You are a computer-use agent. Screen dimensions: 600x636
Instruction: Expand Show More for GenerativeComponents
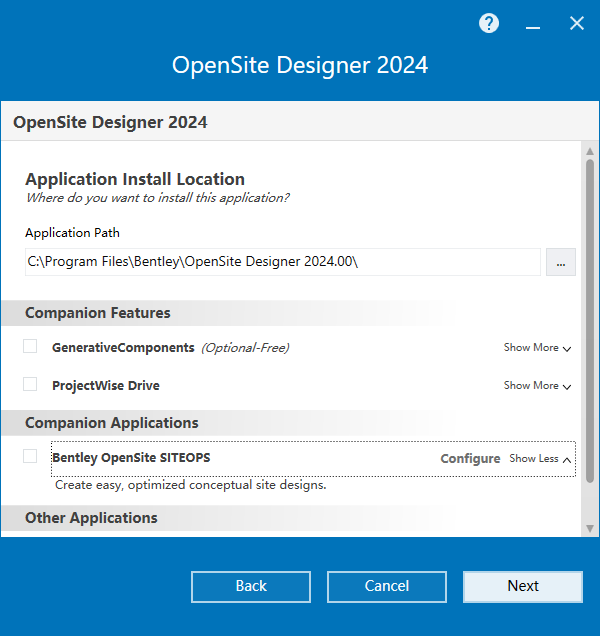click(538, 348)
